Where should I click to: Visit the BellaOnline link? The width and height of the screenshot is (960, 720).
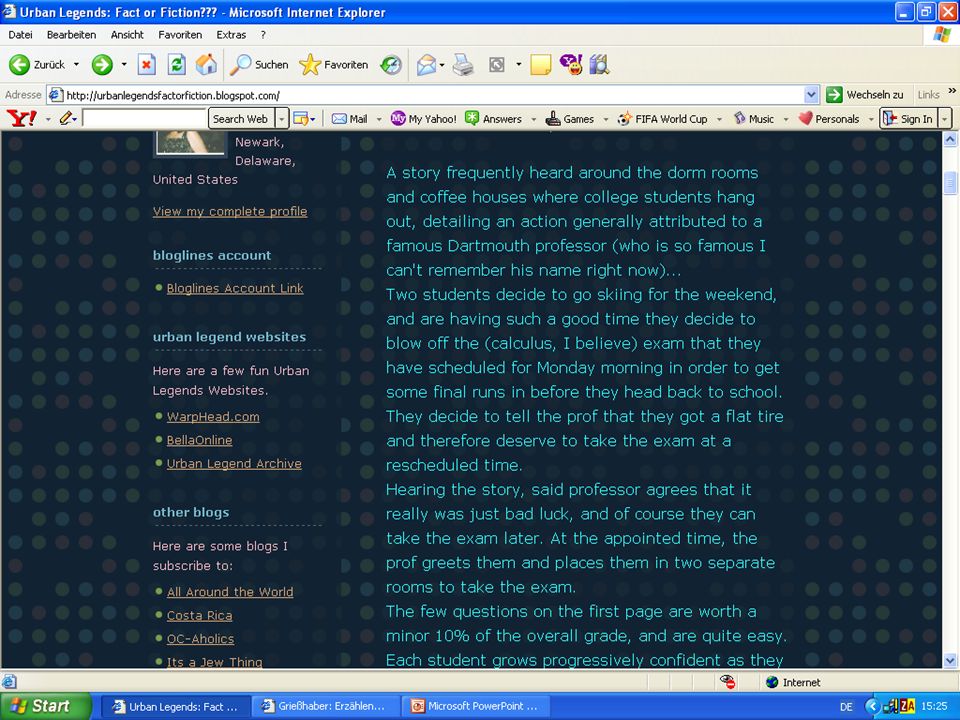tap(200, 440)
